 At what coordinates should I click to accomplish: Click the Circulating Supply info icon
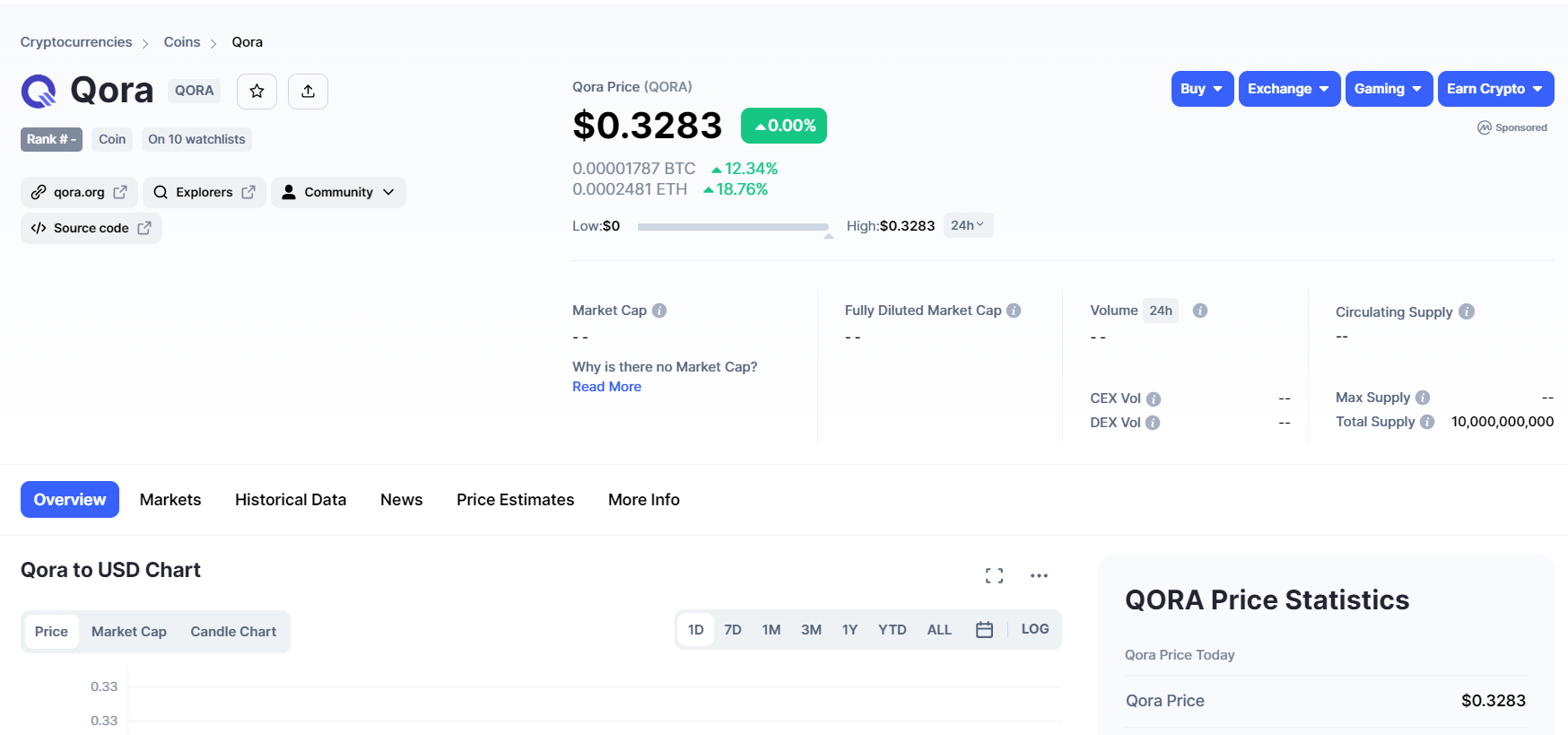(1466, 311)
